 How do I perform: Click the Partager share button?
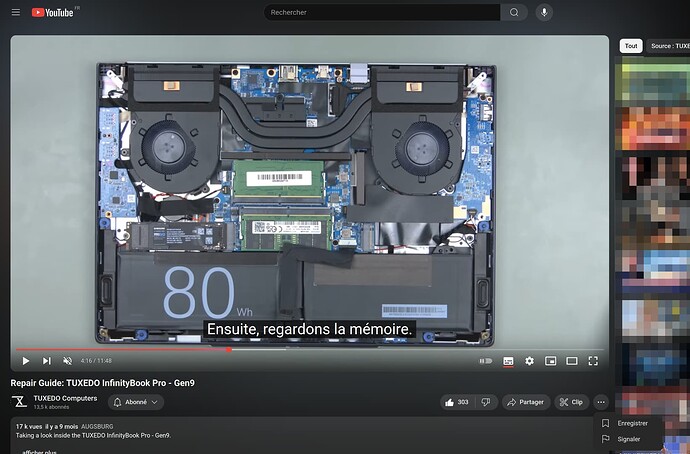tap(526, 402)
